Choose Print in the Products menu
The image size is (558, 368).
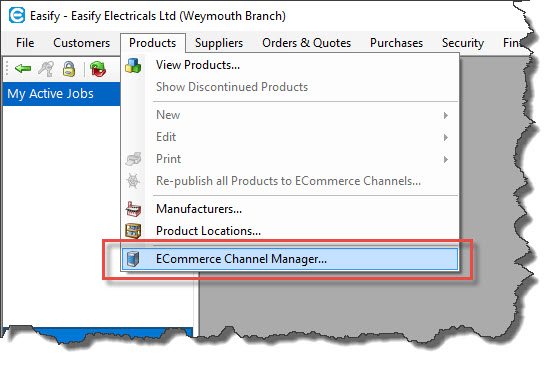(x=290, y=159)
